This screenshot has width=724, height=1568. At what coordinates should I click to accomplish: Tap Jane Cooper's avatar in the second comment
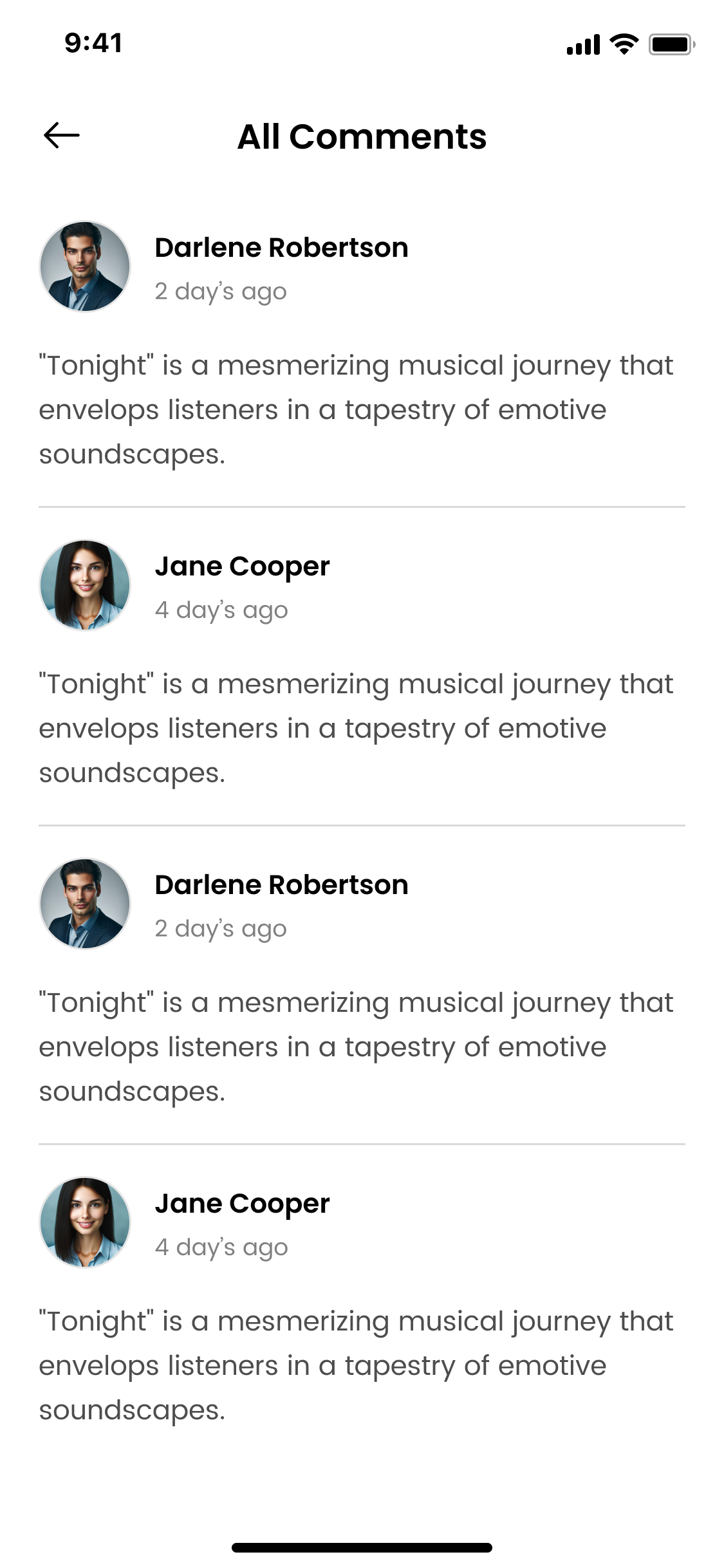click(85, 585)
